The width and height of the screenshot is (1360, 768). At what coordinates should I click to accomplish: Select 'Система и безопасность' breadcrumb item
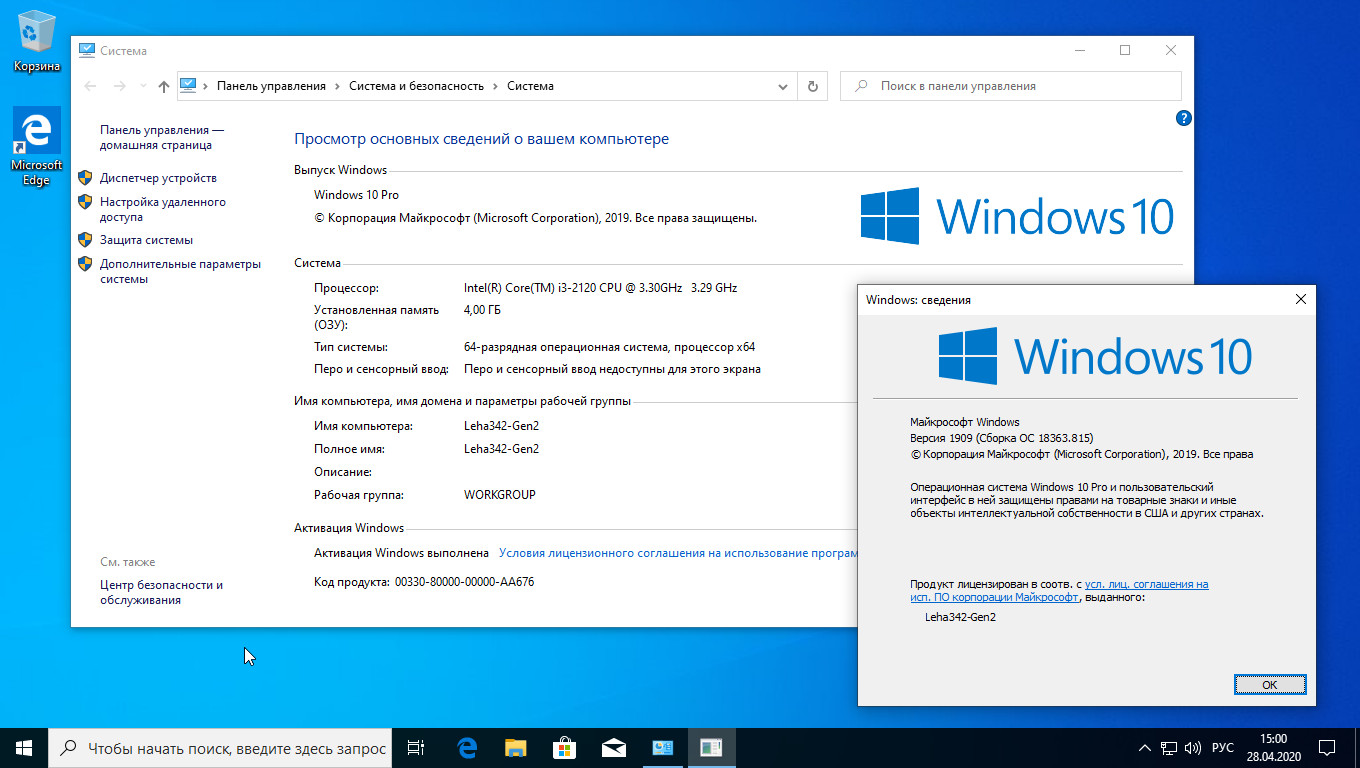click(416, 86)
